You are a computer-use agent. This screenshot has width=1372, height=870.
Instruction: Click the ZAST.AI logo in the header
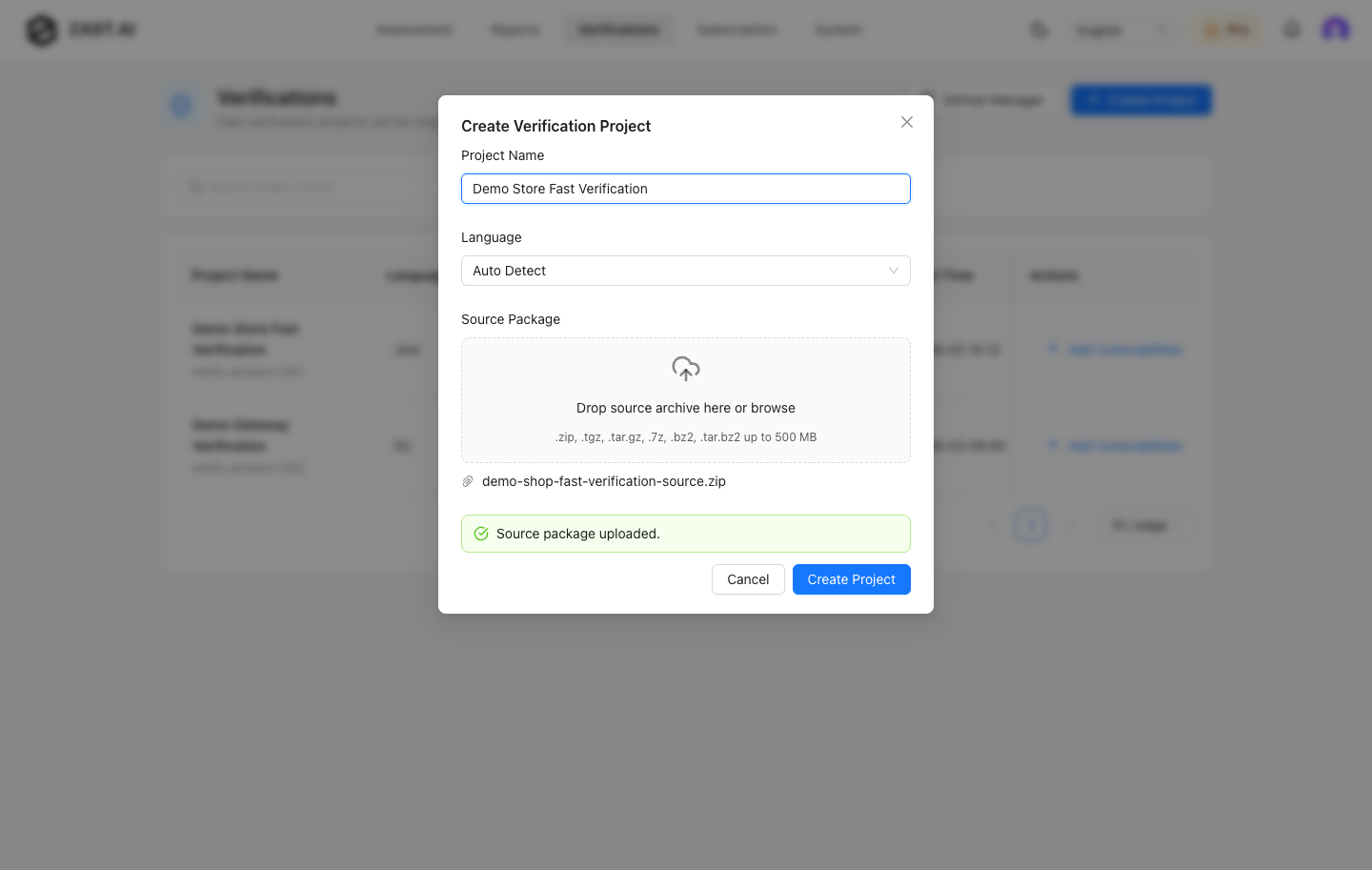81,30
